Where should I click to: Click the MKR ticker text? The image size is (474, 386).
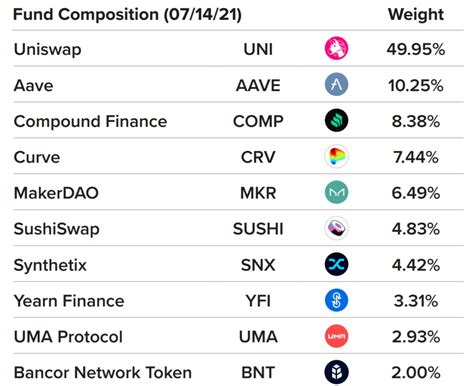[x=258, y=193]
